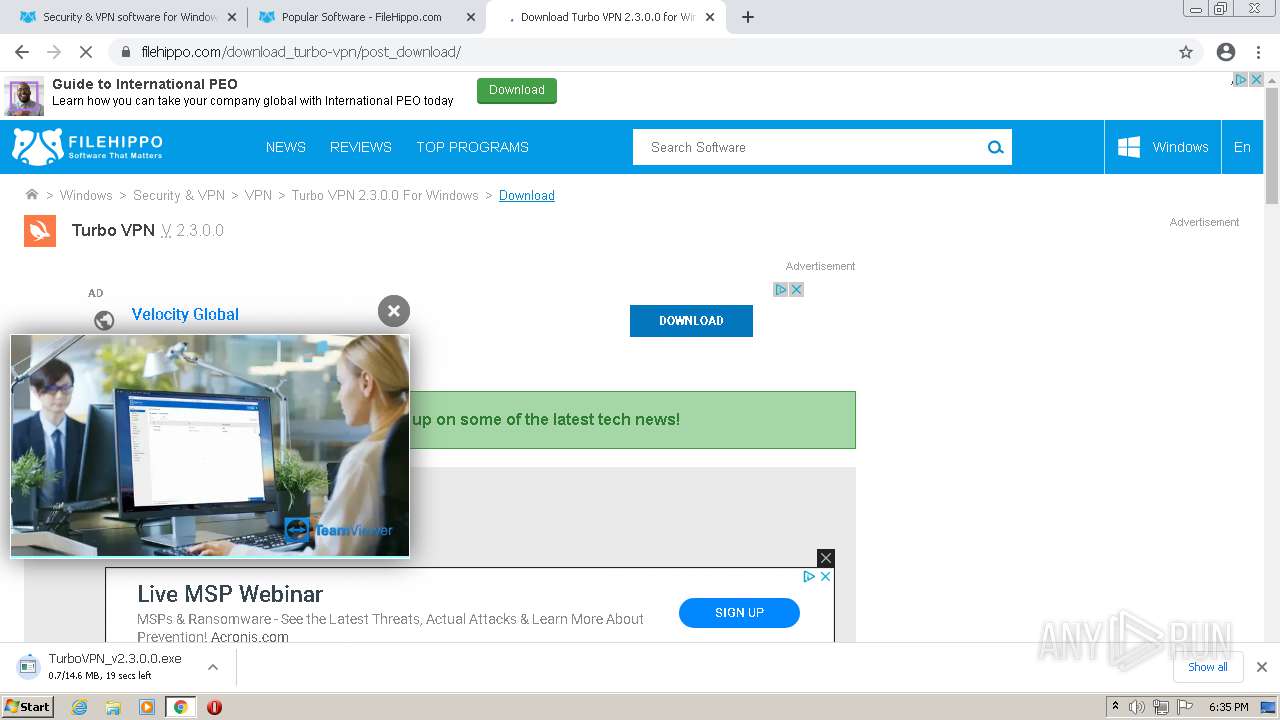1280x720 pixels.
Task: Click Show all downloads button
Action: coord(1208,667)
